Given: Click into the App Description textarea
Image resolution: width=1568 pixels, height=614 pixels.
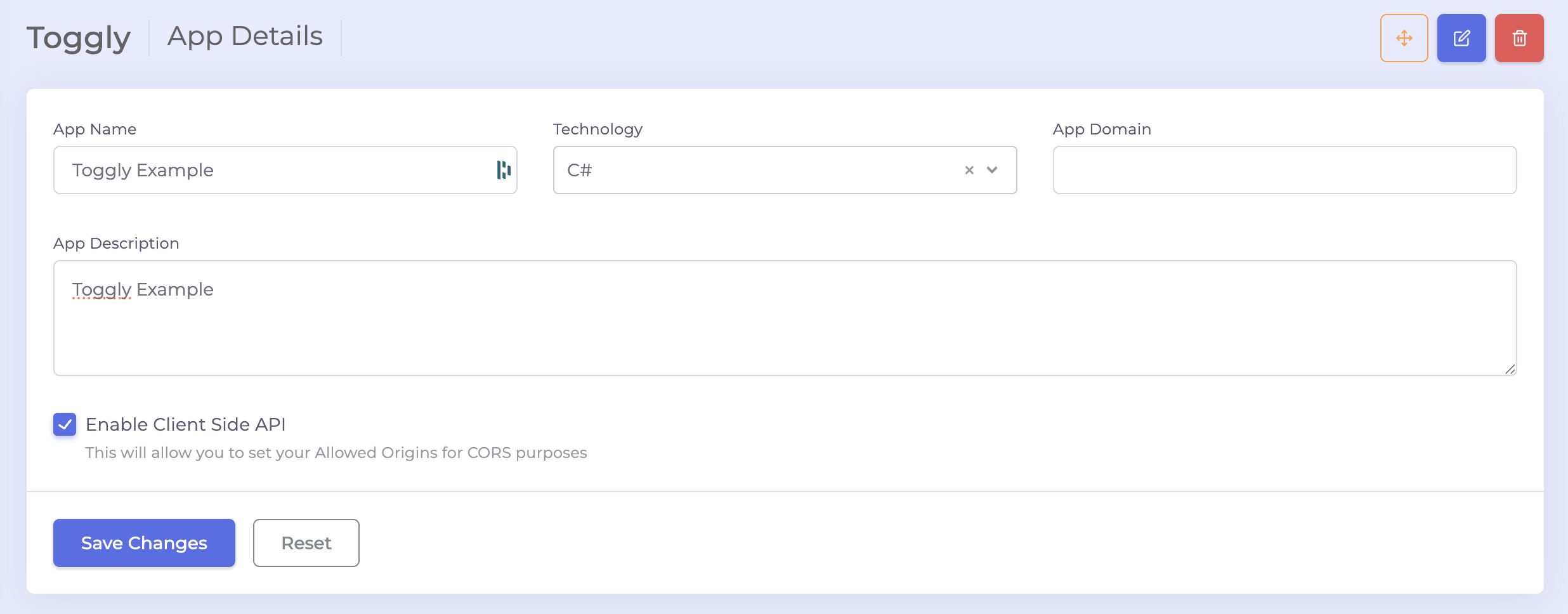Looking at the screenshot, I should pos(785,318).
